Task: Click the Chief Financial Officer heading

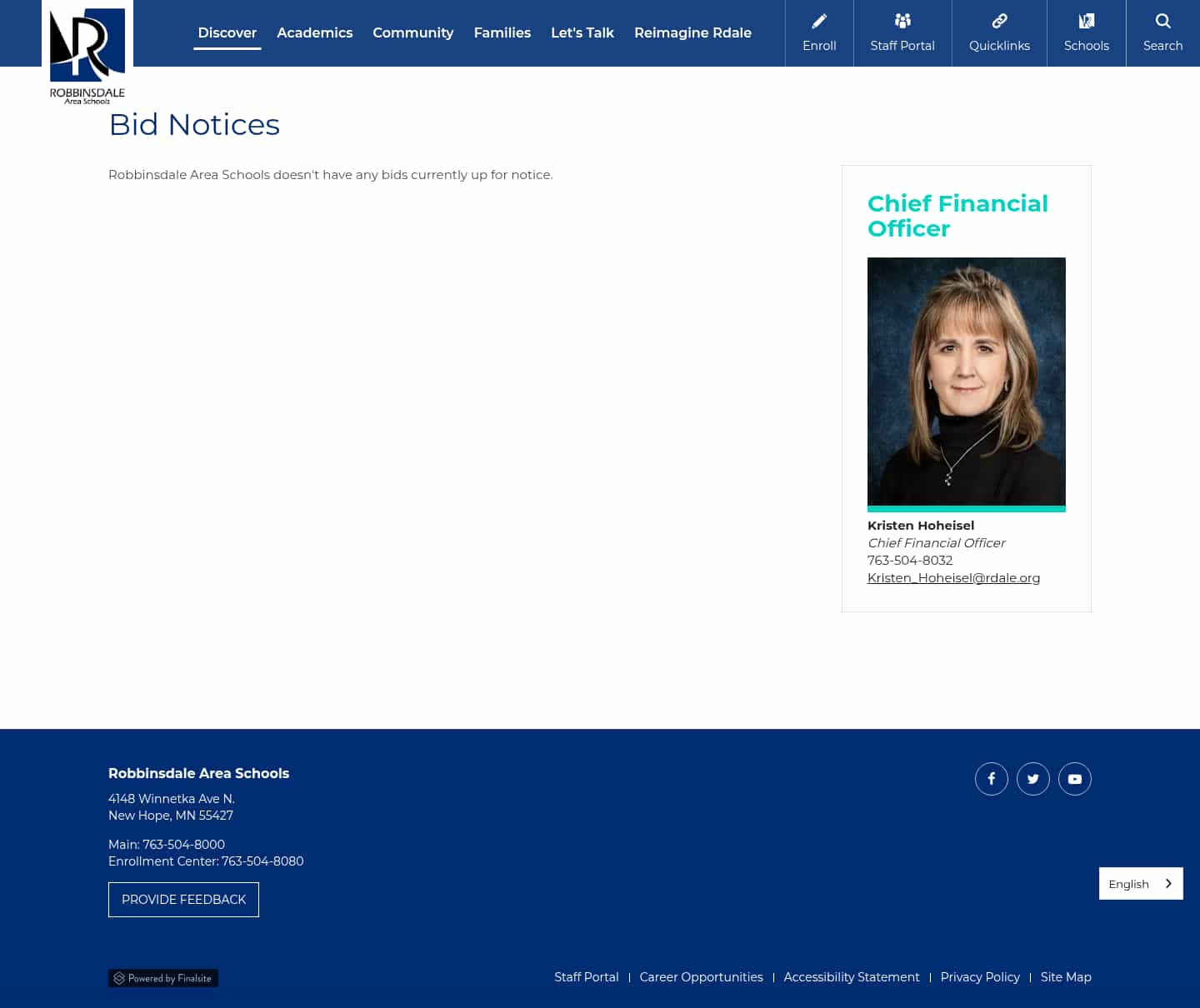Action: pos(957,216)
